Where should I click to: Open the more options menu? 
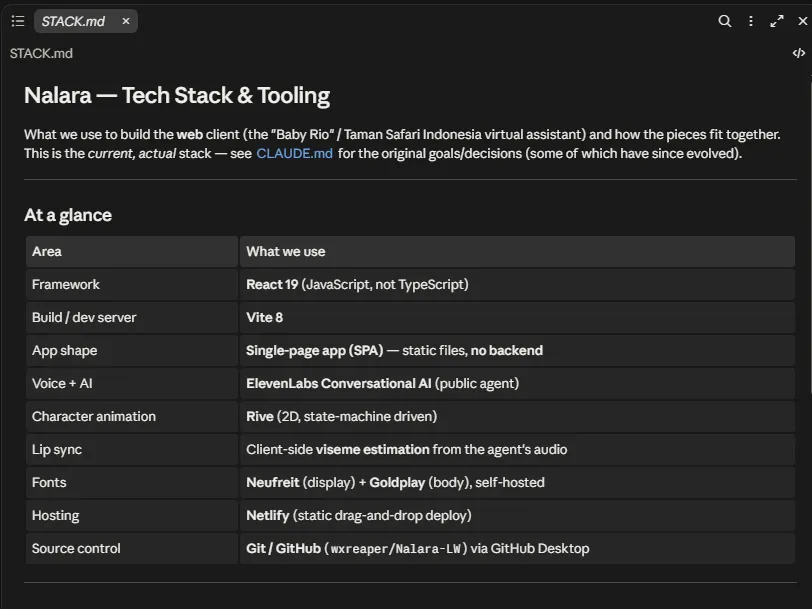click(751, 21)
